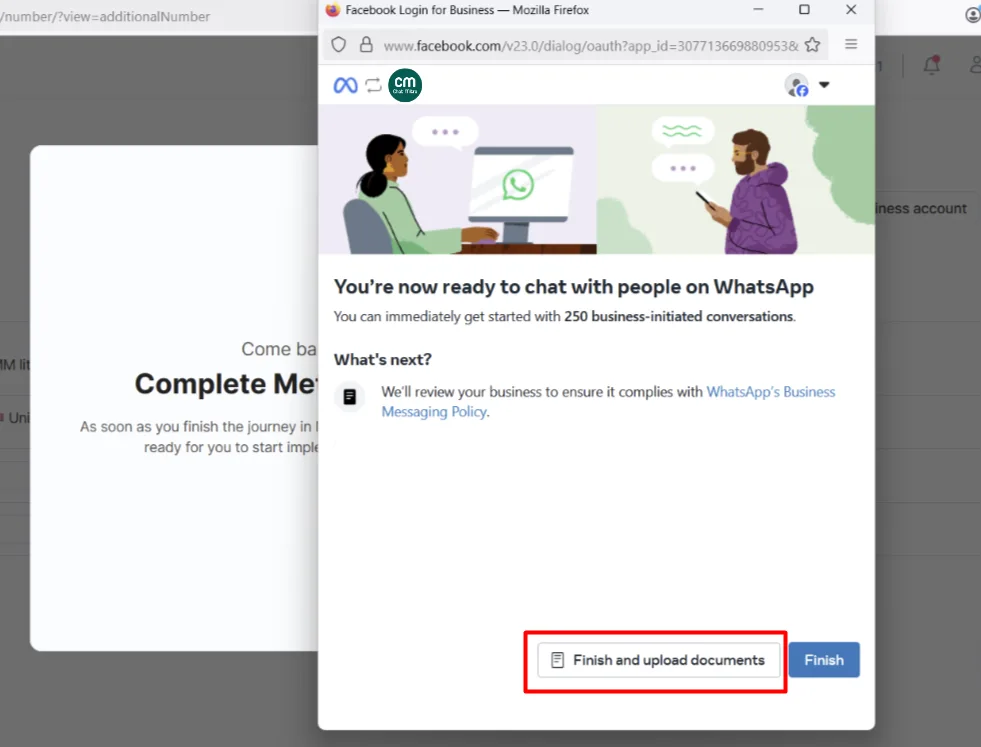Screen dimensions: 981x747
Task: Click the document icon under What's next
Action: click(x=350, y=397)
